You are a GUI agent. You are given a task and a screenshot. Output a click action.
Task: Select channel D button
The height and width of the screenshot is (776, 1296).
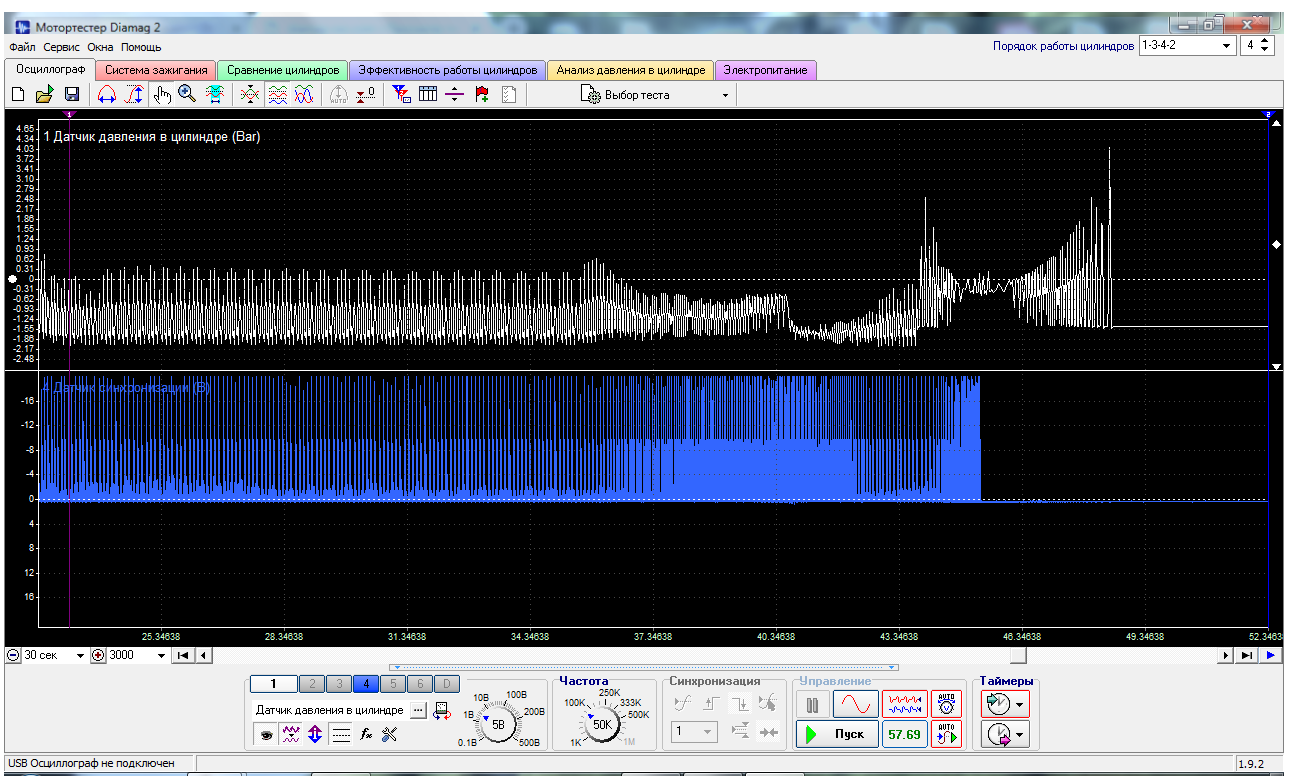point(447,684)
